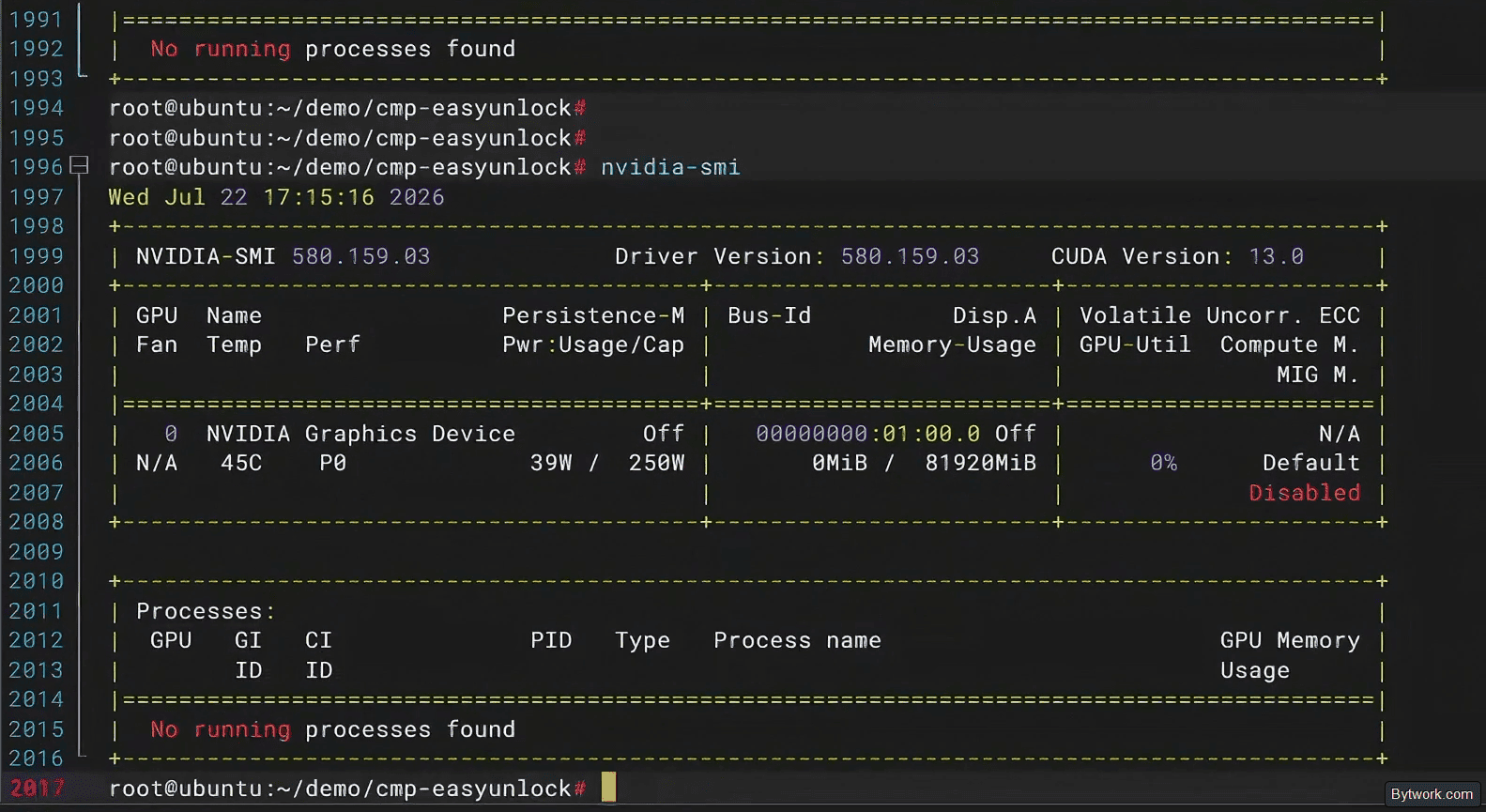1486x812 pixels.
Task: Click the shell prompt on line 1995
Action: click(x=347, y=138)
